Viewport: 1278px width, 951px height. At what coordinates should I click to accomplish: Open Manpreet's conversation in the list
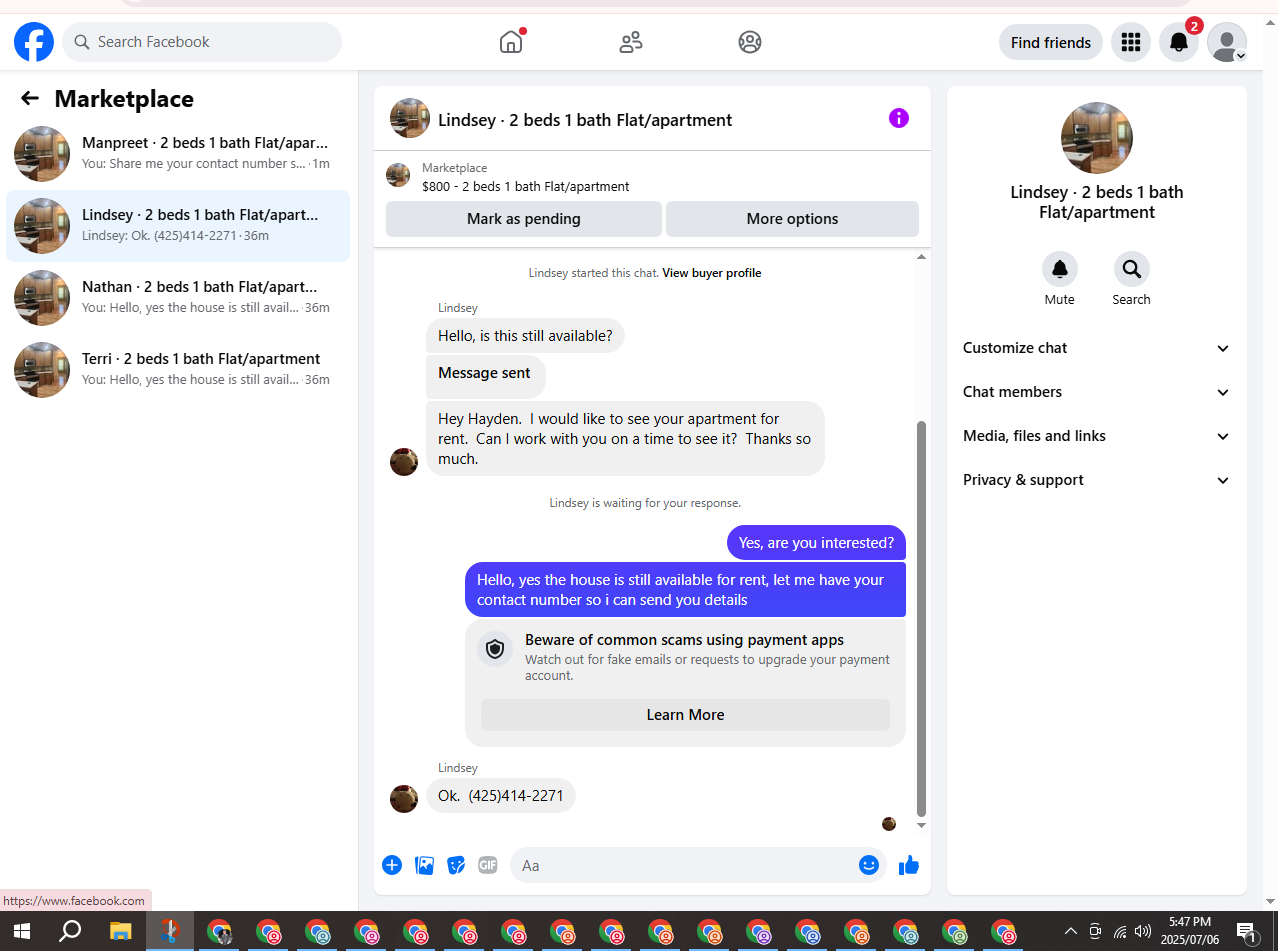pyautogui.click(x=178, y=153)
